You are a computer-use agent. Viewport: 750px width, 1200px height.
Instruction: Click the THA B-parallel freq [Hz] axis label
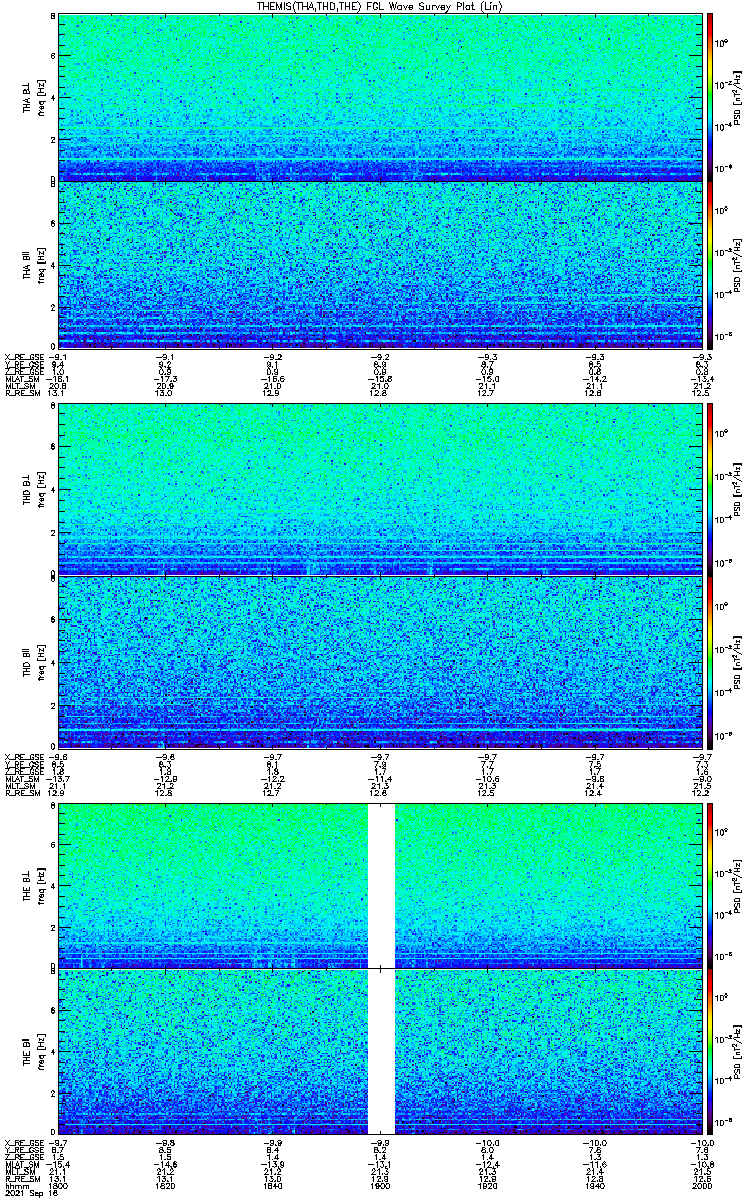tap(42, 264)
